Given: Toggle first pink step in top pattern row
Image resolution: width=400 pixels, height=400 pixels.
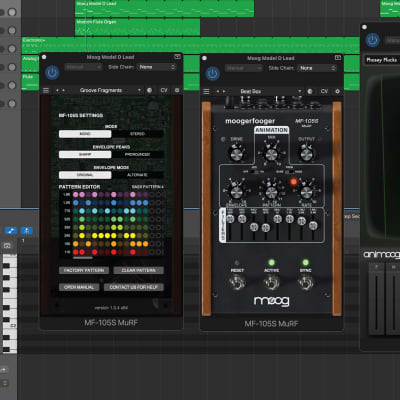Looking at the screenshot, I should coord(76,194).
